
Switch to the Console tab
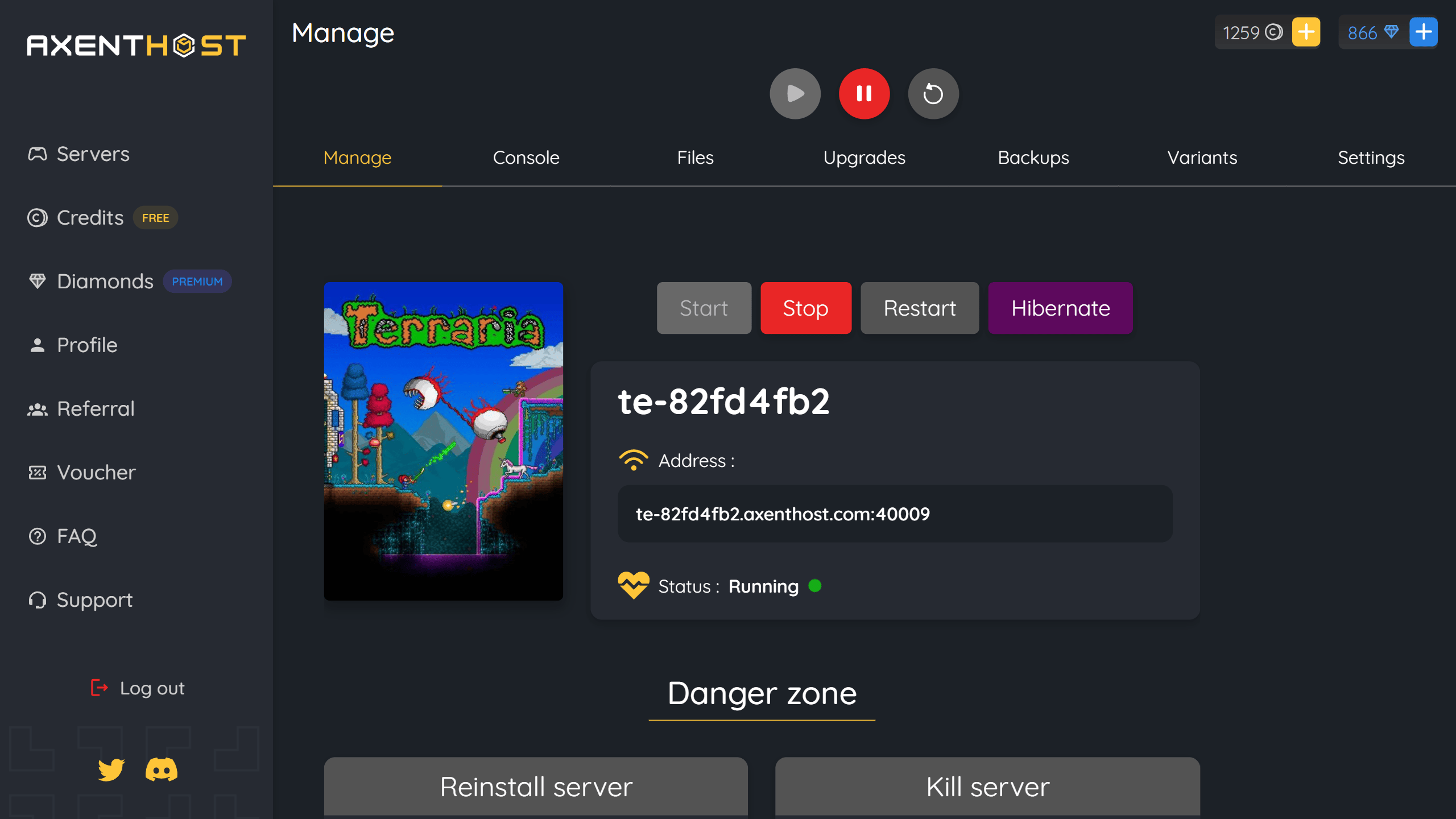tap(526, 158)
